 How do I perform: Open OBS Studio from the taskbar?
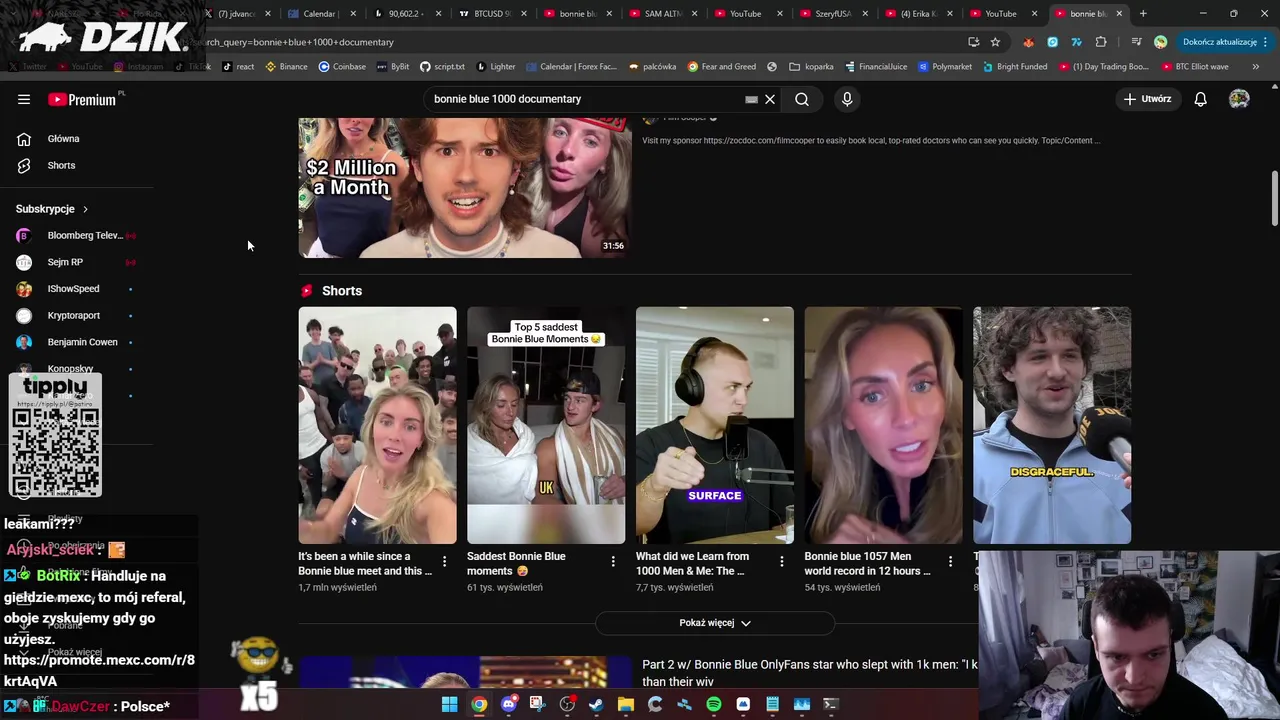tap(567, 704)
